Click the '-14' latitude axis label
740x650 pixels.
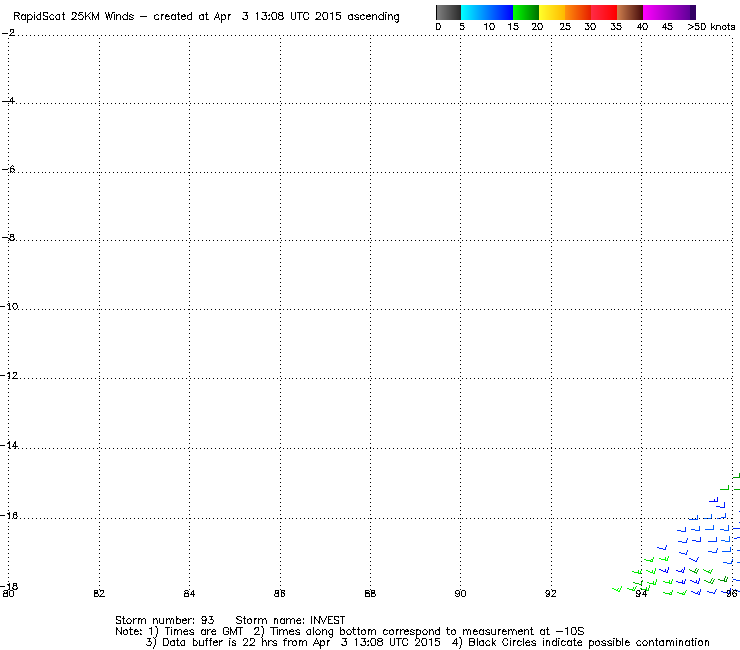point(9,445)
